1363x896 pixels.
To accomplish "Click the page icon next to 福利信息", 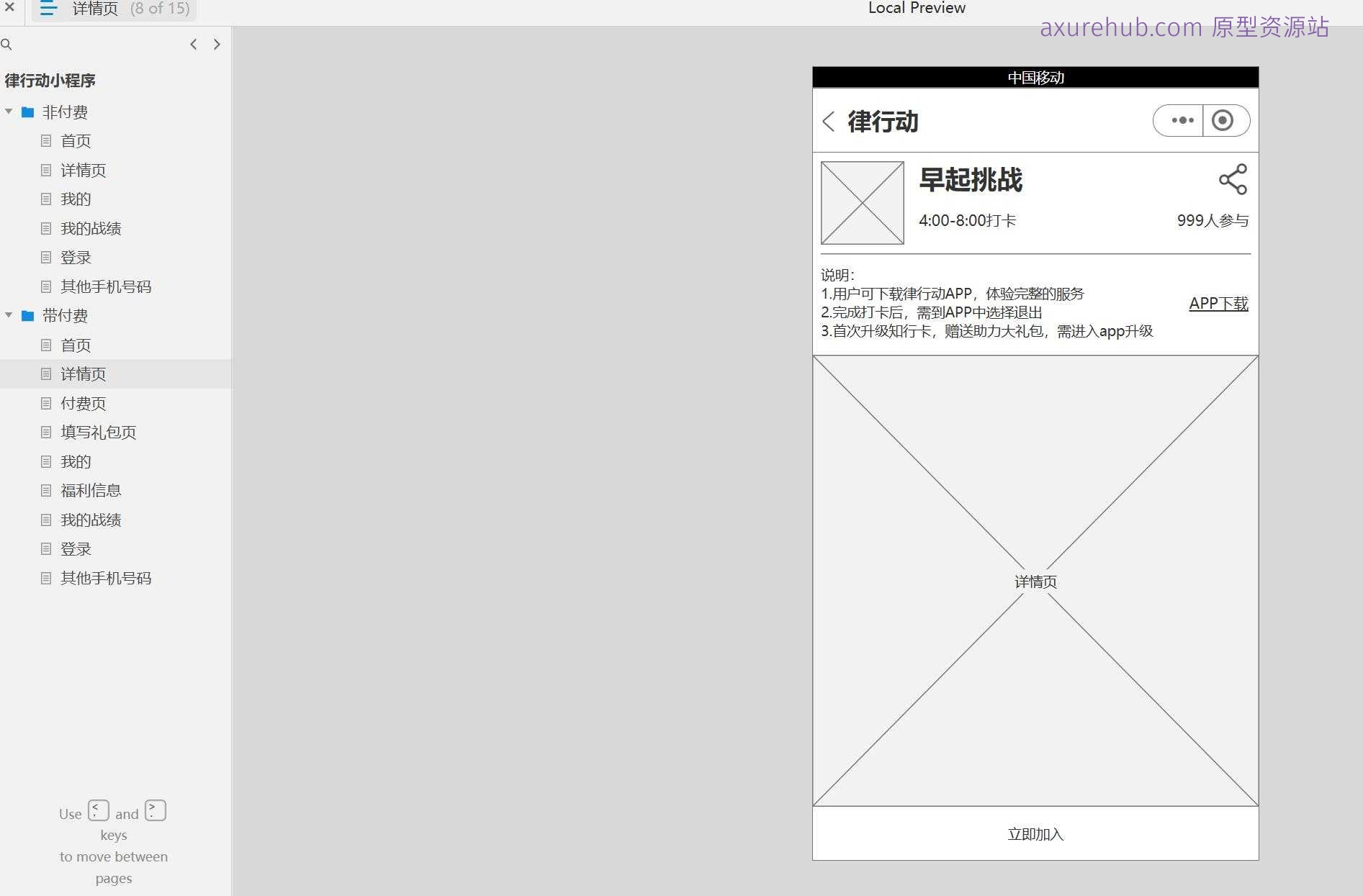I will (46, 491).
